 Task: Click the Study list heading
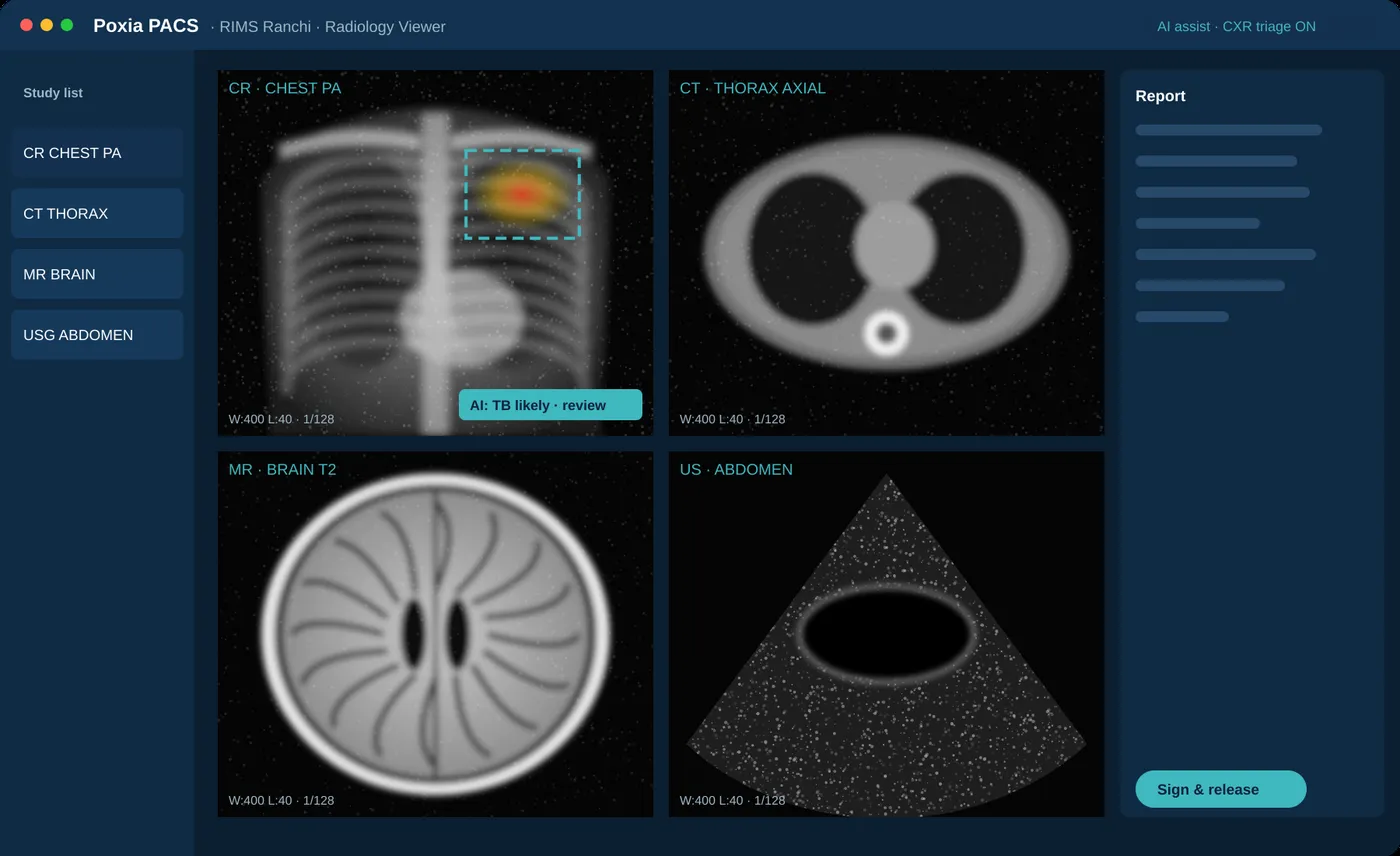point(53,93)
